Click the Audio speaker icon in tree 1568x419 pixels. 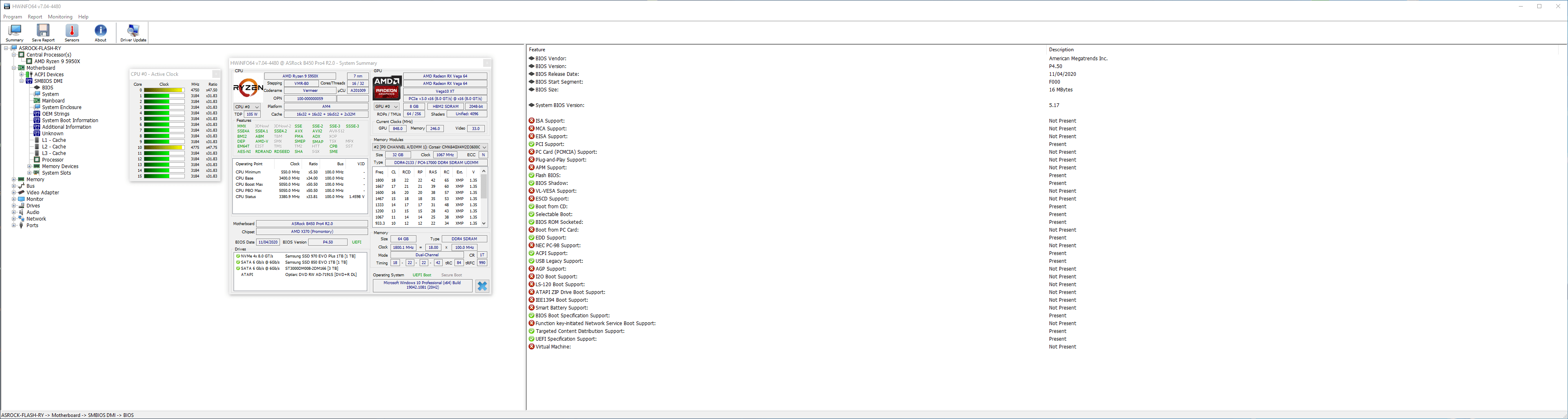[x=21, y=212]
